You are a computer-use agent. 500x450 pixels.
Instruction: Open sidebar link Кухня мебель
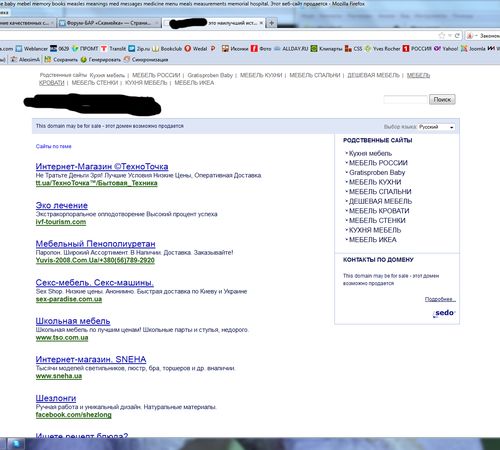pos(370,153)
